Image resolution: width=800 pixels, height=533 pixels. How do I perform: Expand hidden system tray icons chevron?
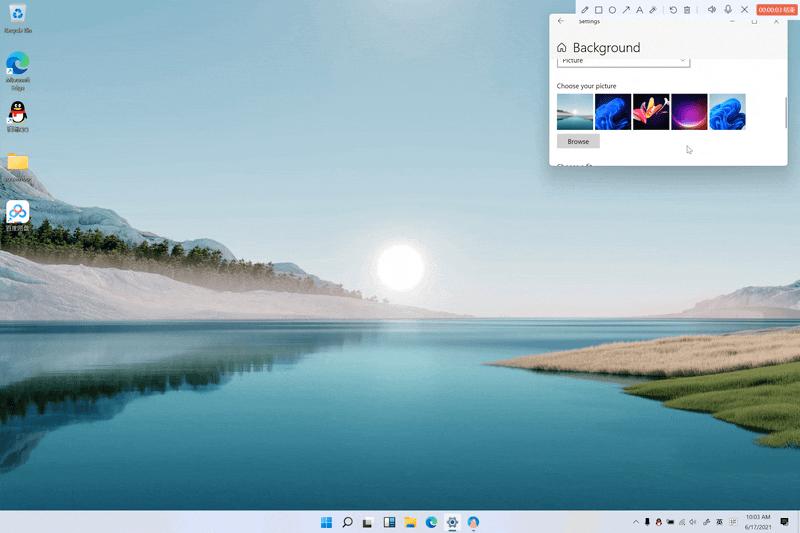pos(635,522)
